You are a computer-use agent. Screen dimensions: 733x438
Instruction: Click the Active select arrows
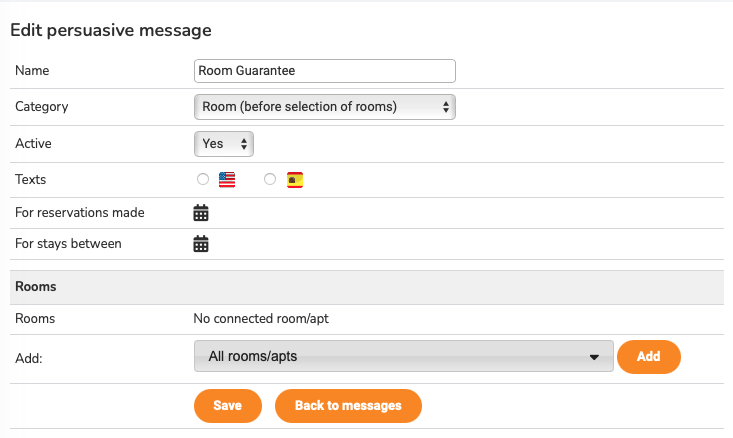[x=244, y=144]
